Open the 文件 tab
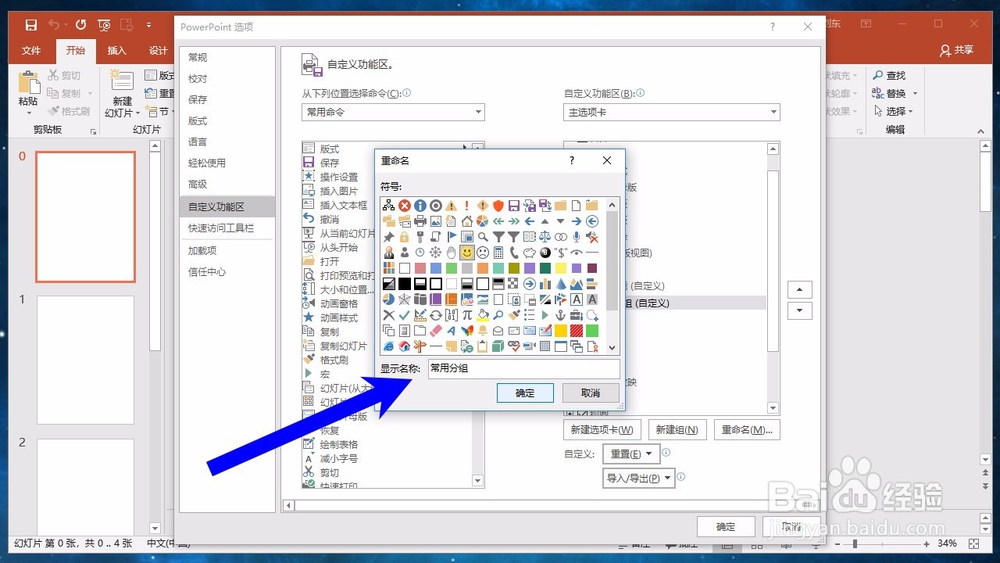Image resolution: width=1000 pixels, height=563 pixels. coord(31,50)
